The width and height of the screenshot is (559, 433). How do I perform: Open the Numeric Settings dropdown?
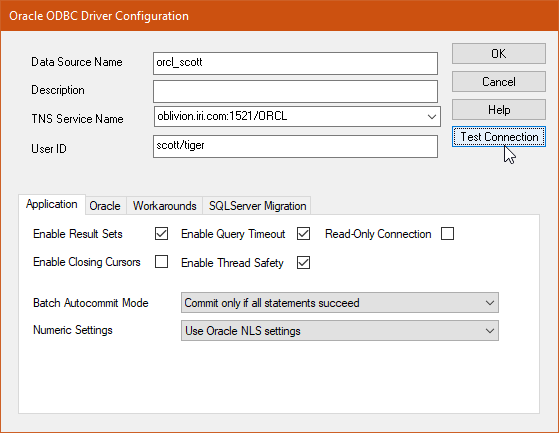coord(340,331)
